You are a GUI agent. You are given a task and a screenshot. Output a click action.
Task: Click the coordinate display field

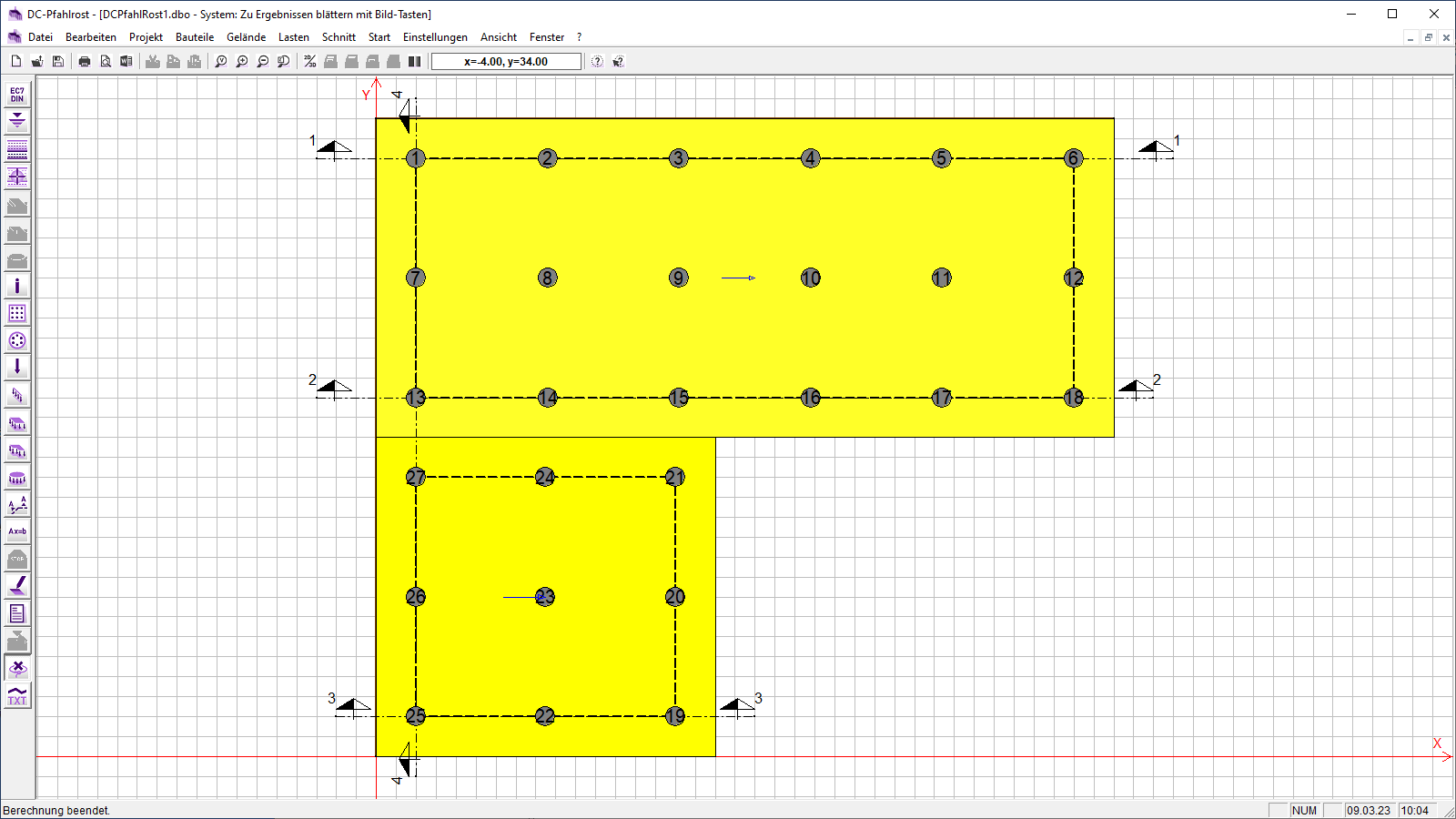coord(506,62)
